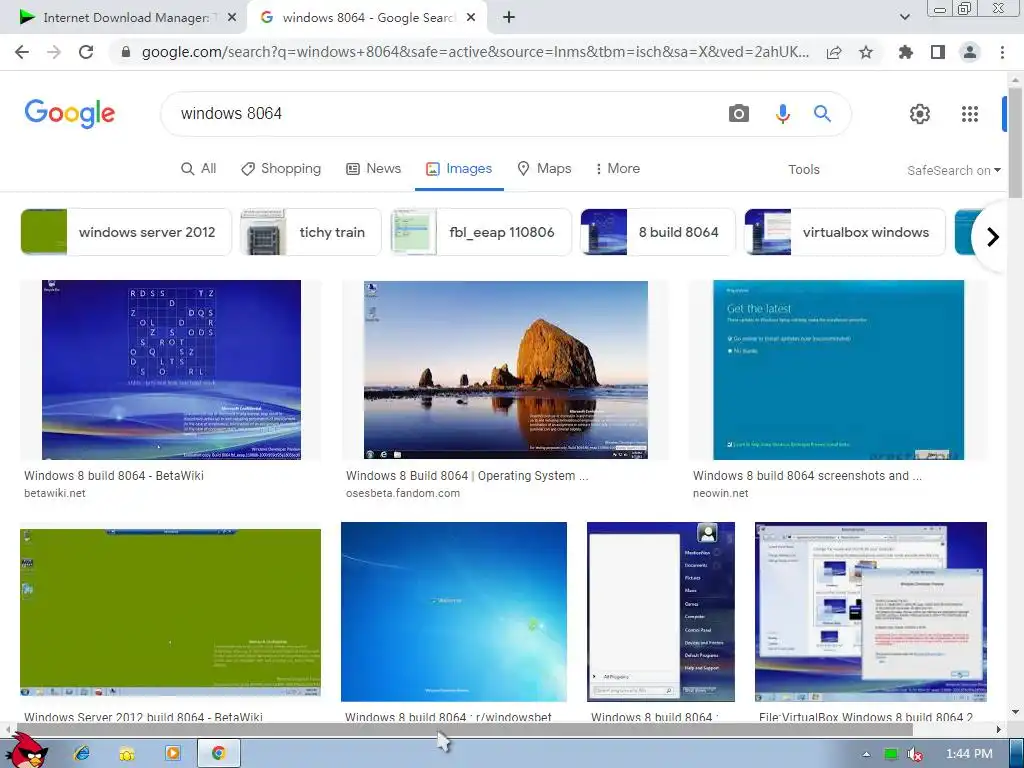Select the Images results tab

459,168
